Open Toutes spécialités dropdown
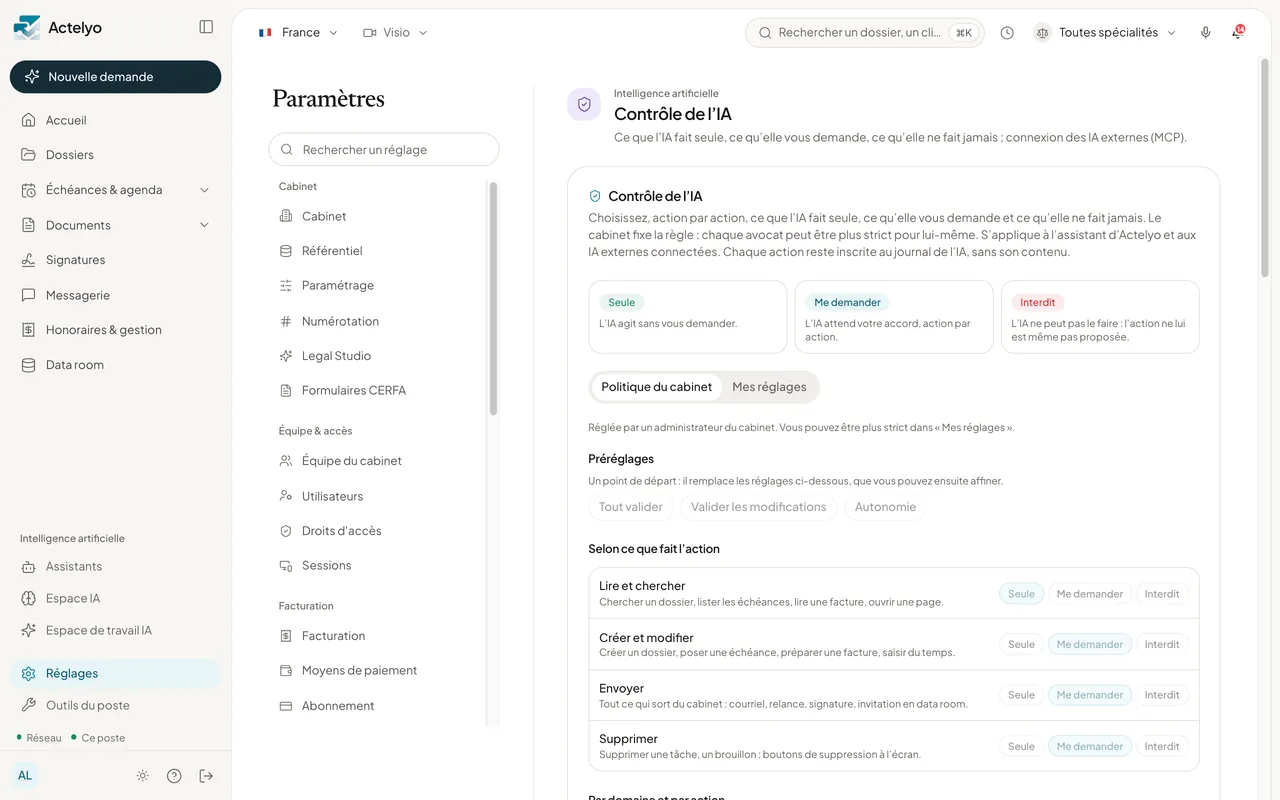Screen dimensions: 1280x800 pos(1106,33)
